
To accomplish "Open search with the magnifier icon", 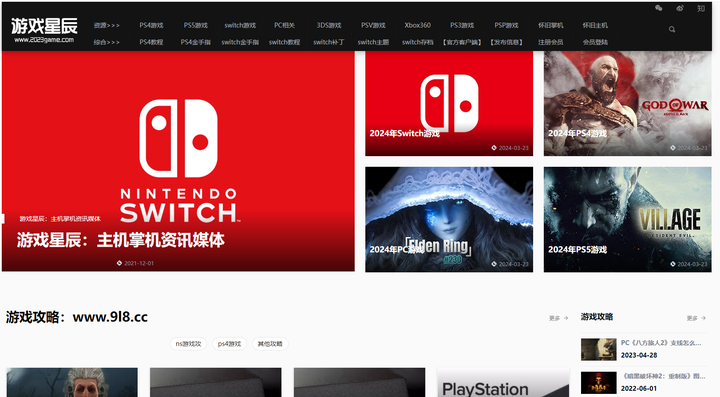I will [672, 29].
